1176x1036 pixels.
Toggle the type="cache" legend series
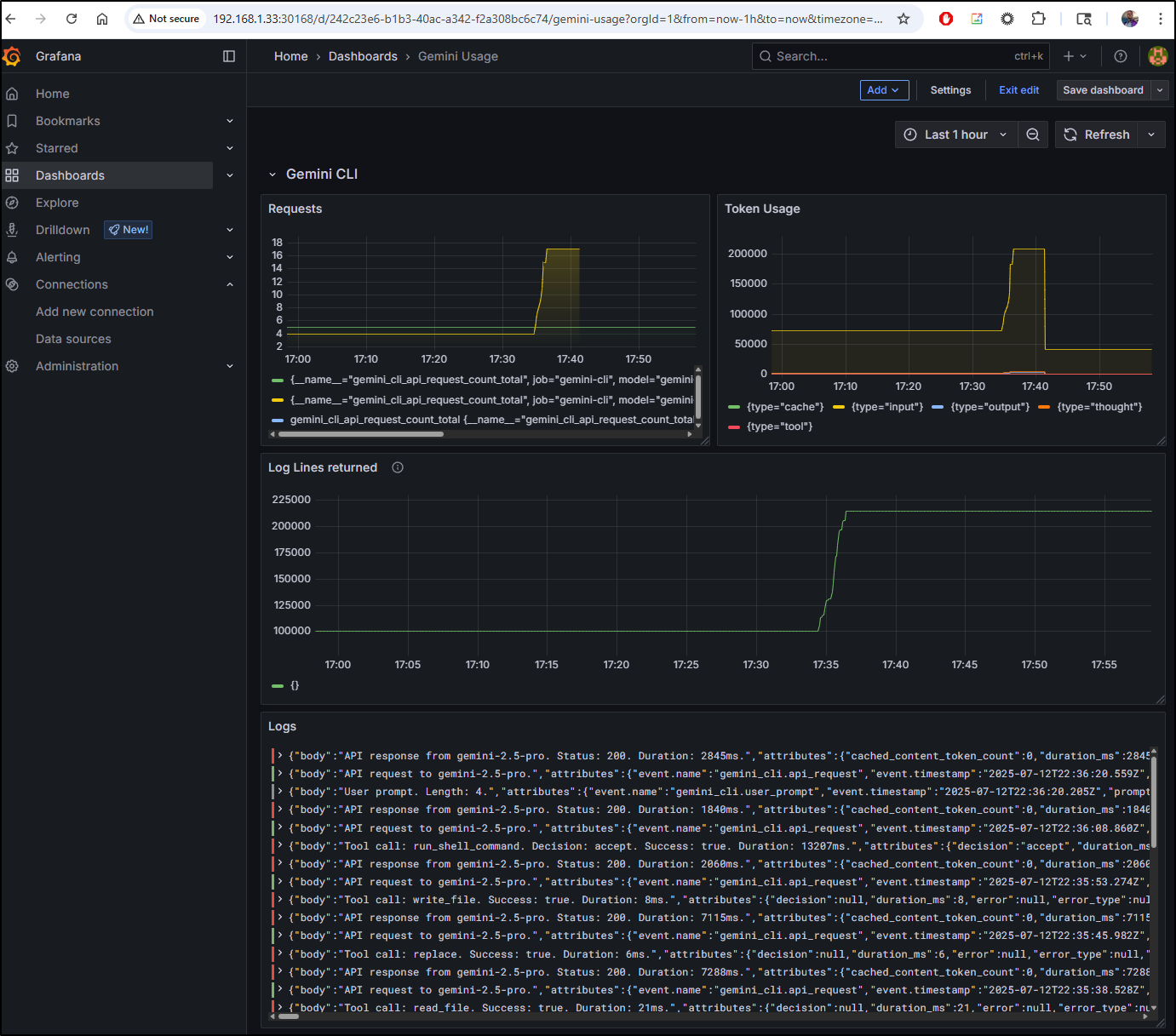point(777,407)
